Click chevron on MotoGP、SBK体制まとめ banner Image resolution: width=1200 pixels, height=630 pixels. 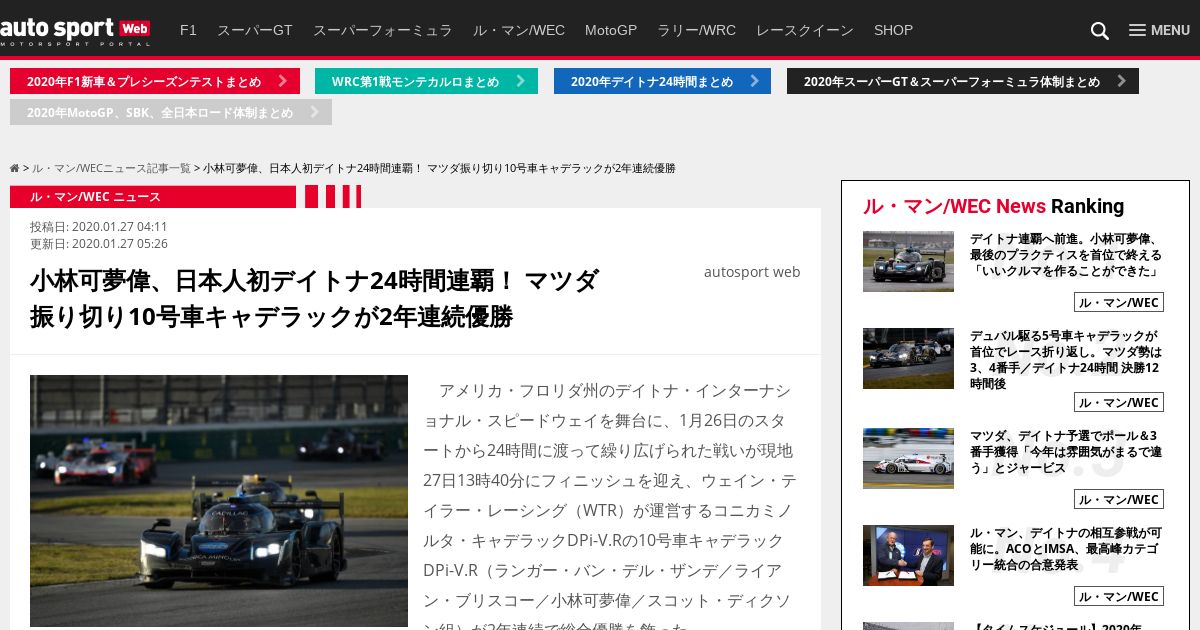point(315,112)
